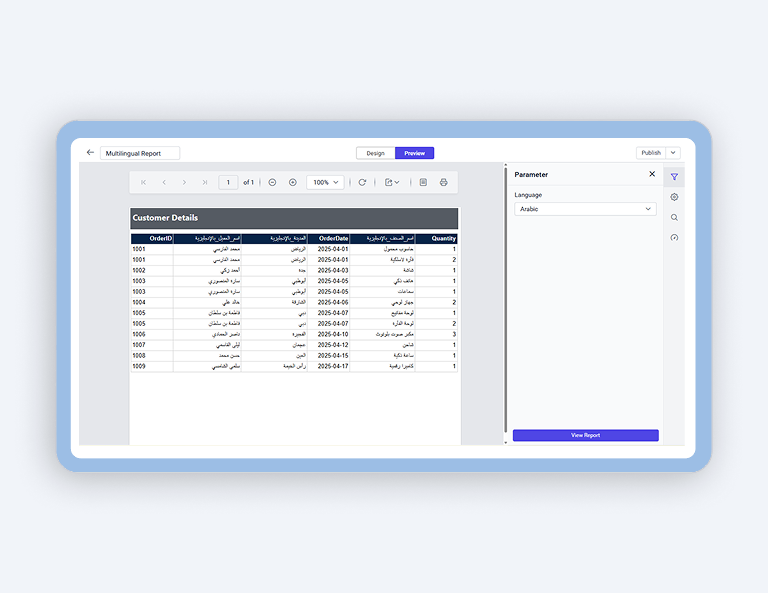This screenshot has width=768, height=593.
Task: Click the date cell 2025-04-12
Action: click(329, 345)
